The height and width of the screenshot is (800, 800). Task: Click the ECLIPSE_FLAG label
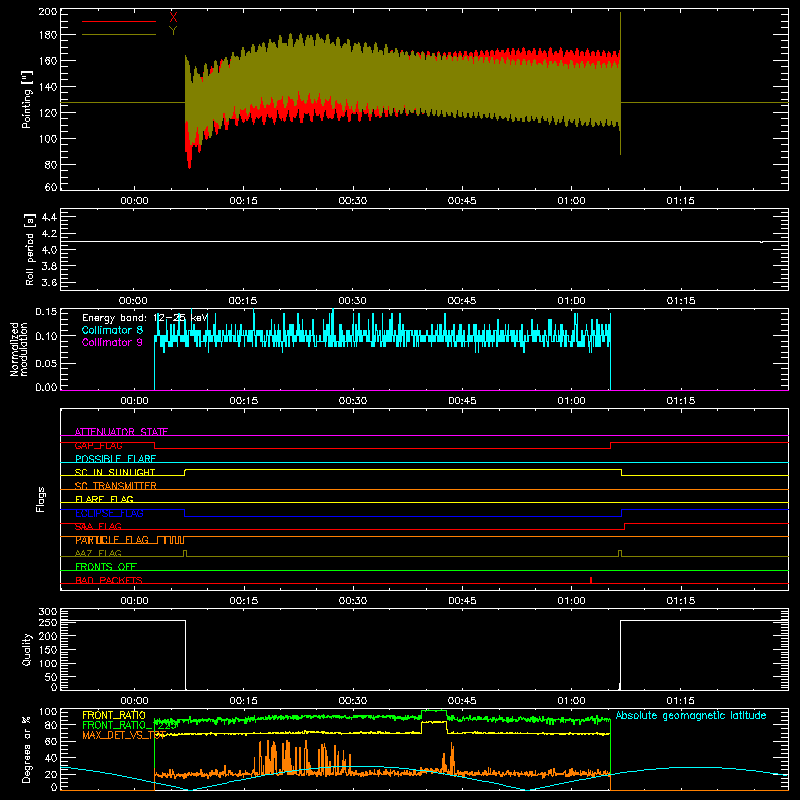(109, 513)
